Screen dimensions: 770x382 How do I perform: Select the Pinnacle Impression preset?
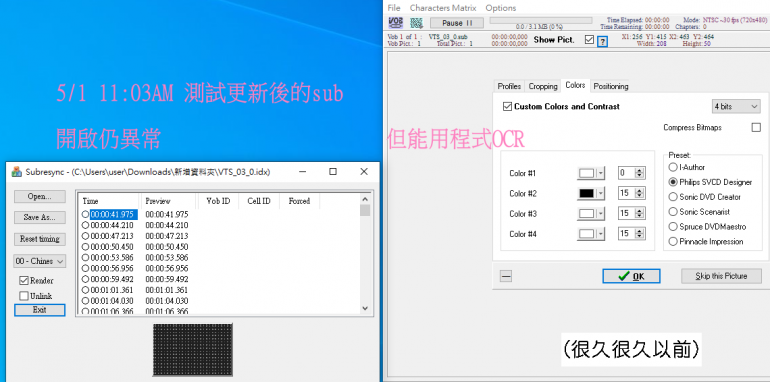(x=673, y=242)
